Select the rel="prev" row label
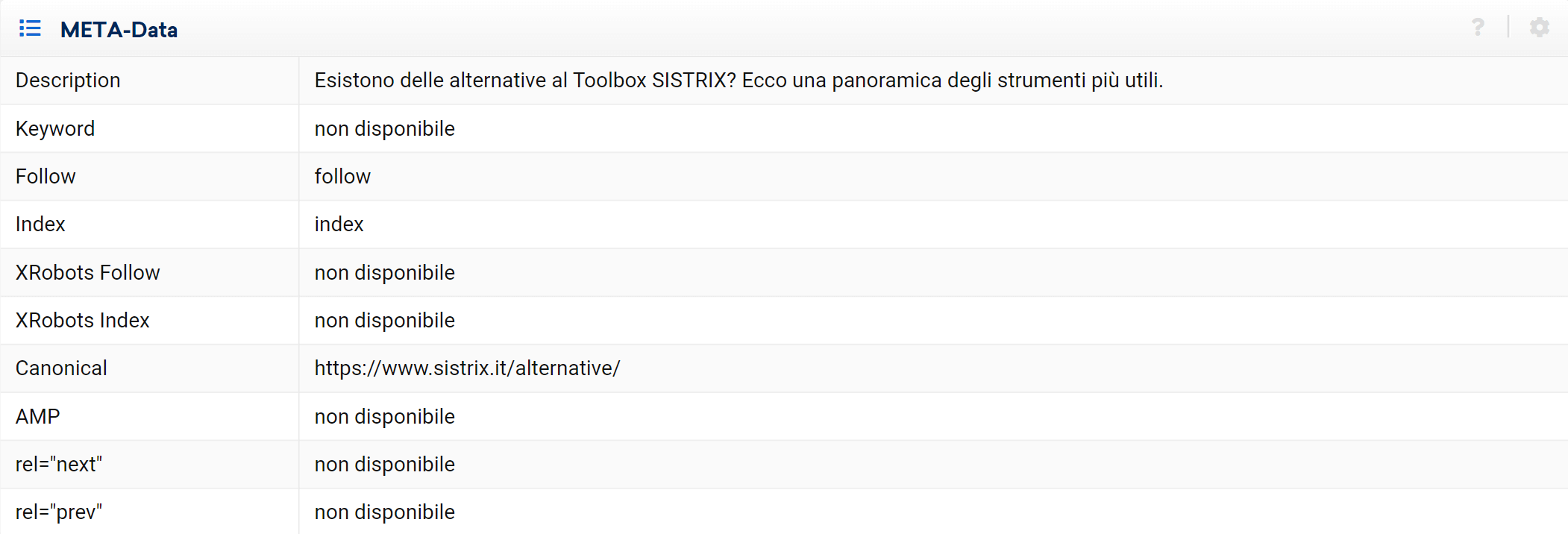The height and width of the screenshot is (534, 1568). click(58, 512)
